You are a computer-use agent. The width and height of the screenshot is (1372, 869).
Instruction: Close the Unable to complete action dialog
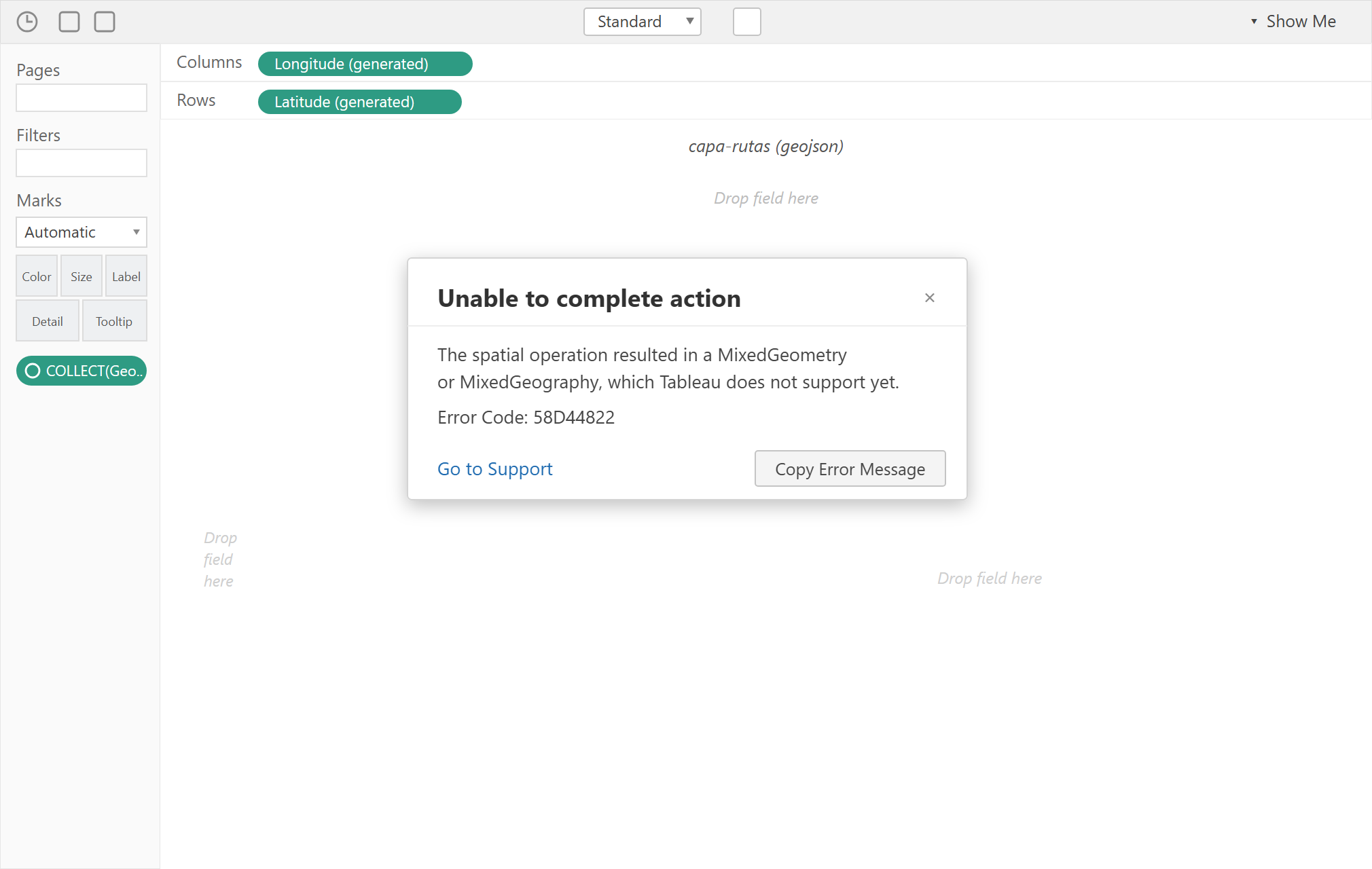coord(930,298)
